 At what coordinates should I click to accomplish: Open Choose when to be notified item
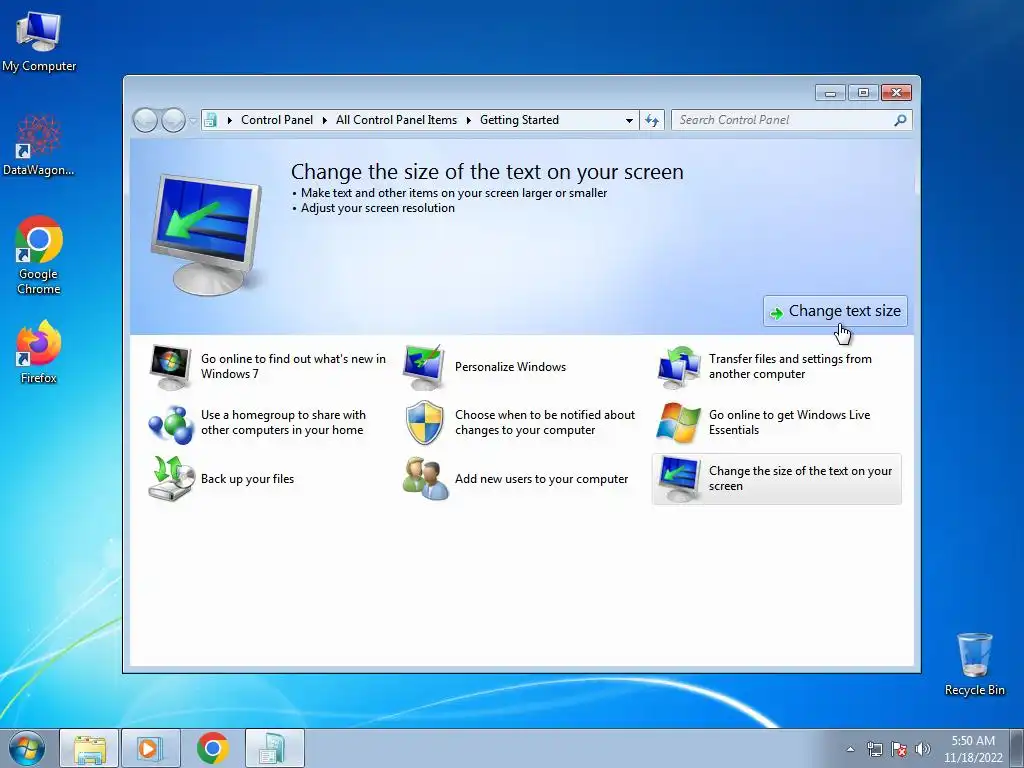point(545,423)
